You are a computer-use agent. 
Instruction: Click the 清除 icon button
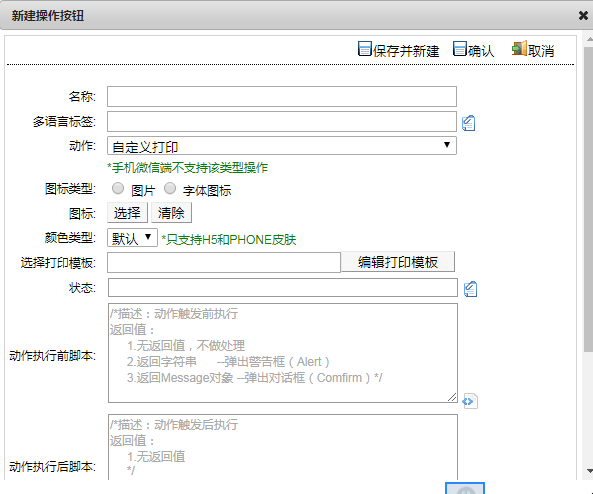[x=171, y=213]
